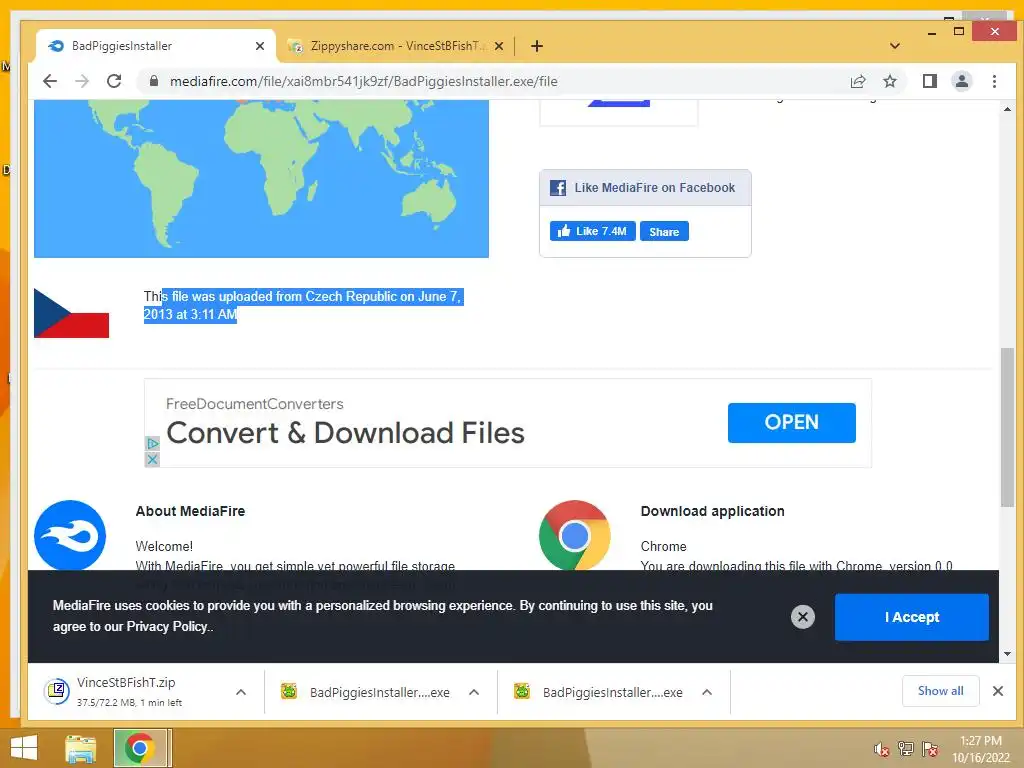Viewport: 1024px width, 768px height.
Task: Expand options for first BadPiggiesInstaller download
Action: click(474, 692)
